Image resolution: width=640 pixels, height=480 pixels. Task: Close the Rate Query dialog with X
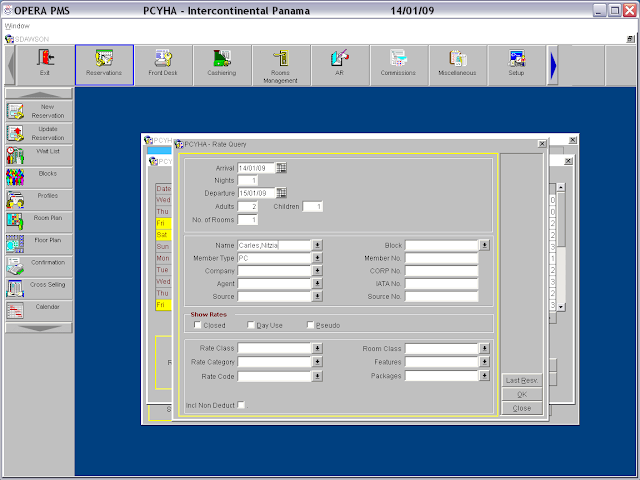coord(542,144)
